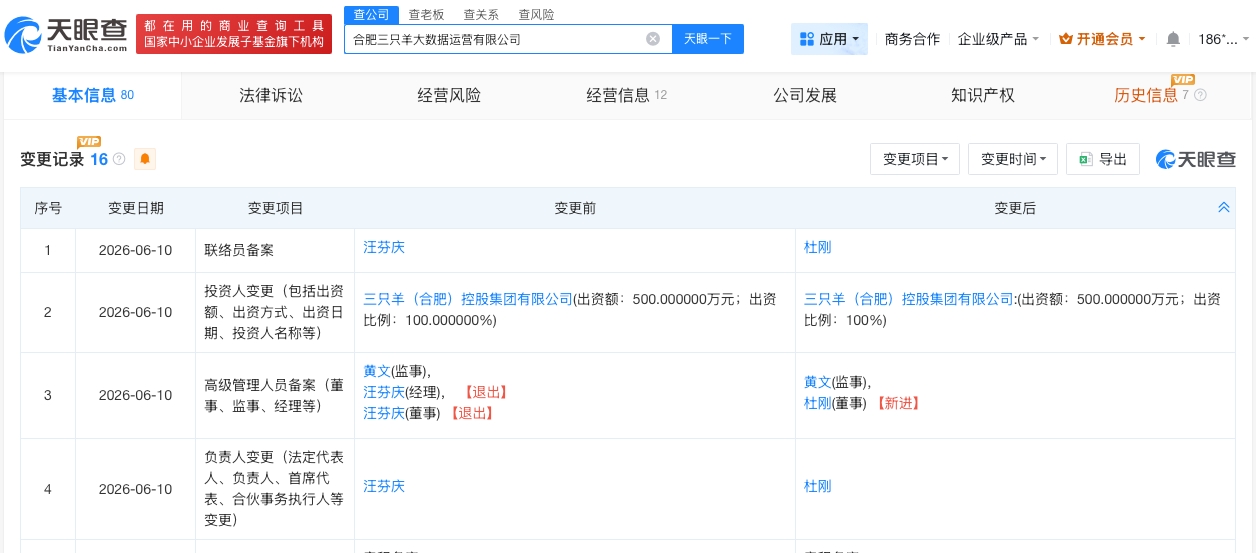Screen dimensions: 1256x553
Task: Open the 应用 apps dropdown
Action: (x=829, y=39)
